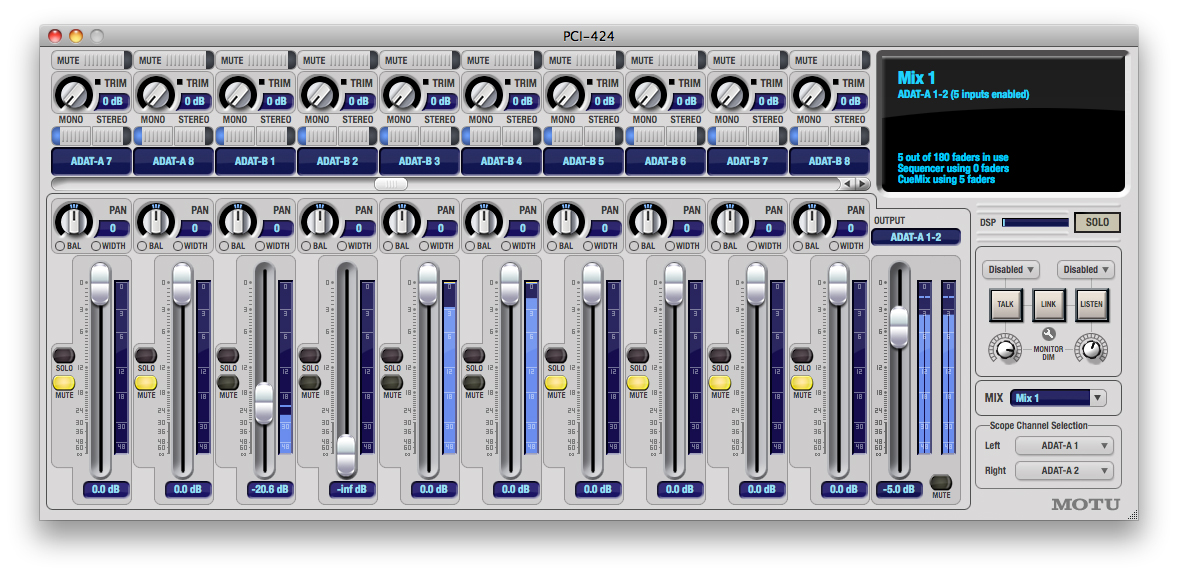Click the ADAT-B 8 channel name label

[x=829, y=161]
